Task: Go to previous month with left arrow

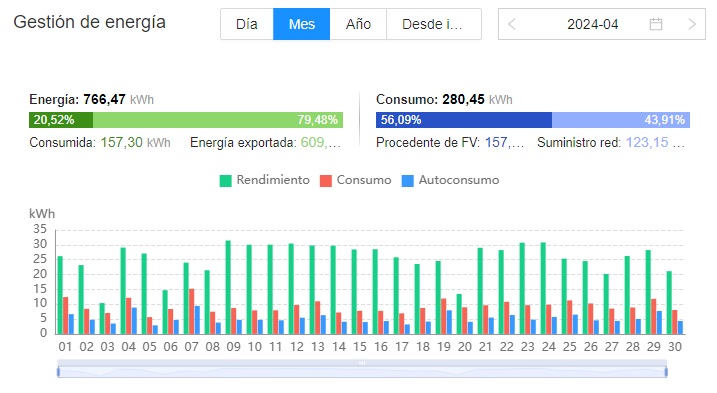Action: 512,24
